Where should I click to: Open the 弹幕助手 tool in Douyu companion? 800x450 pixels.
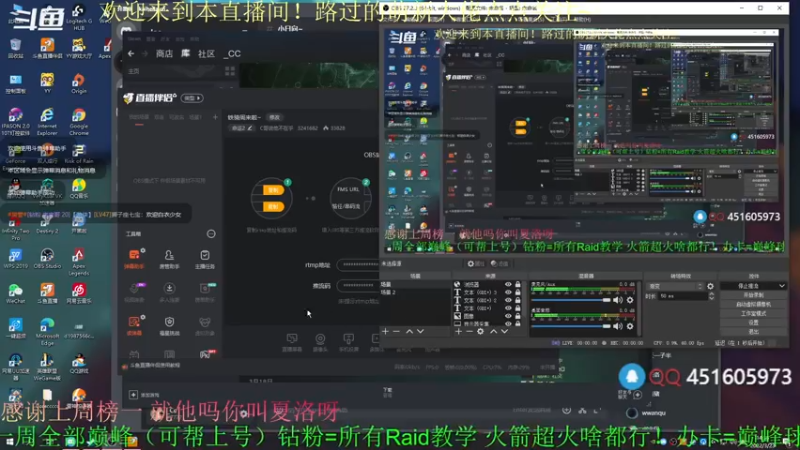[x=134, y=258]
